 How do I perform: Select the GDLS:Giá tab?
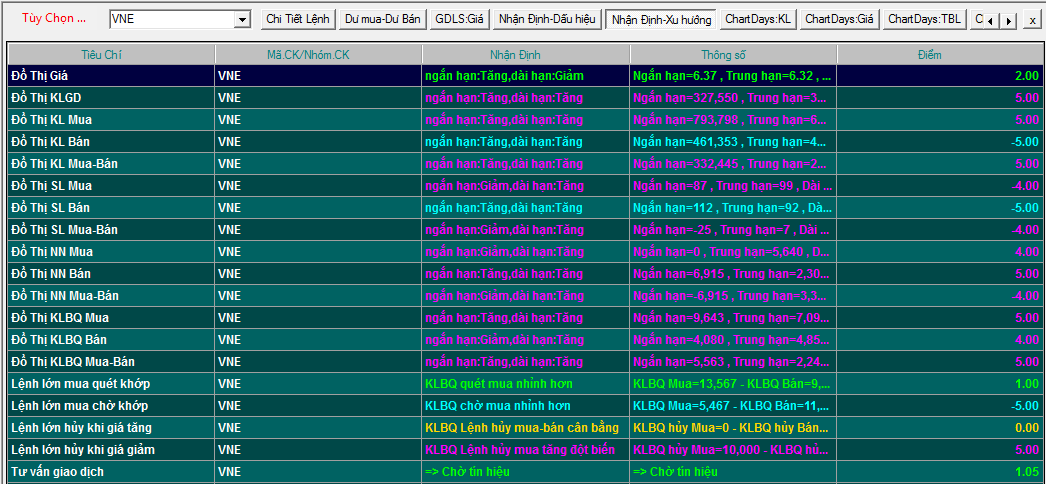click(x=459, y=19)
